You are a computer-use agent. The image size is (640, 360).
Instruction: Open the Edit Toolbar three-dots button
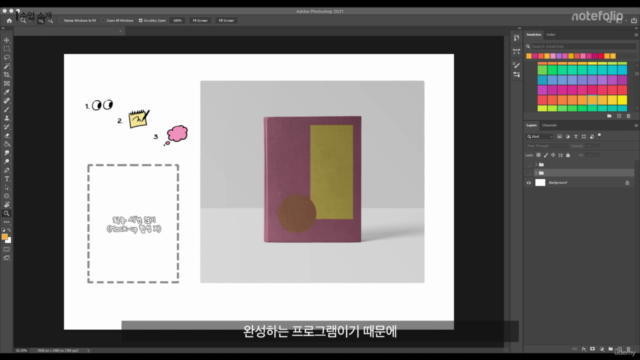[x=7, y=222]
